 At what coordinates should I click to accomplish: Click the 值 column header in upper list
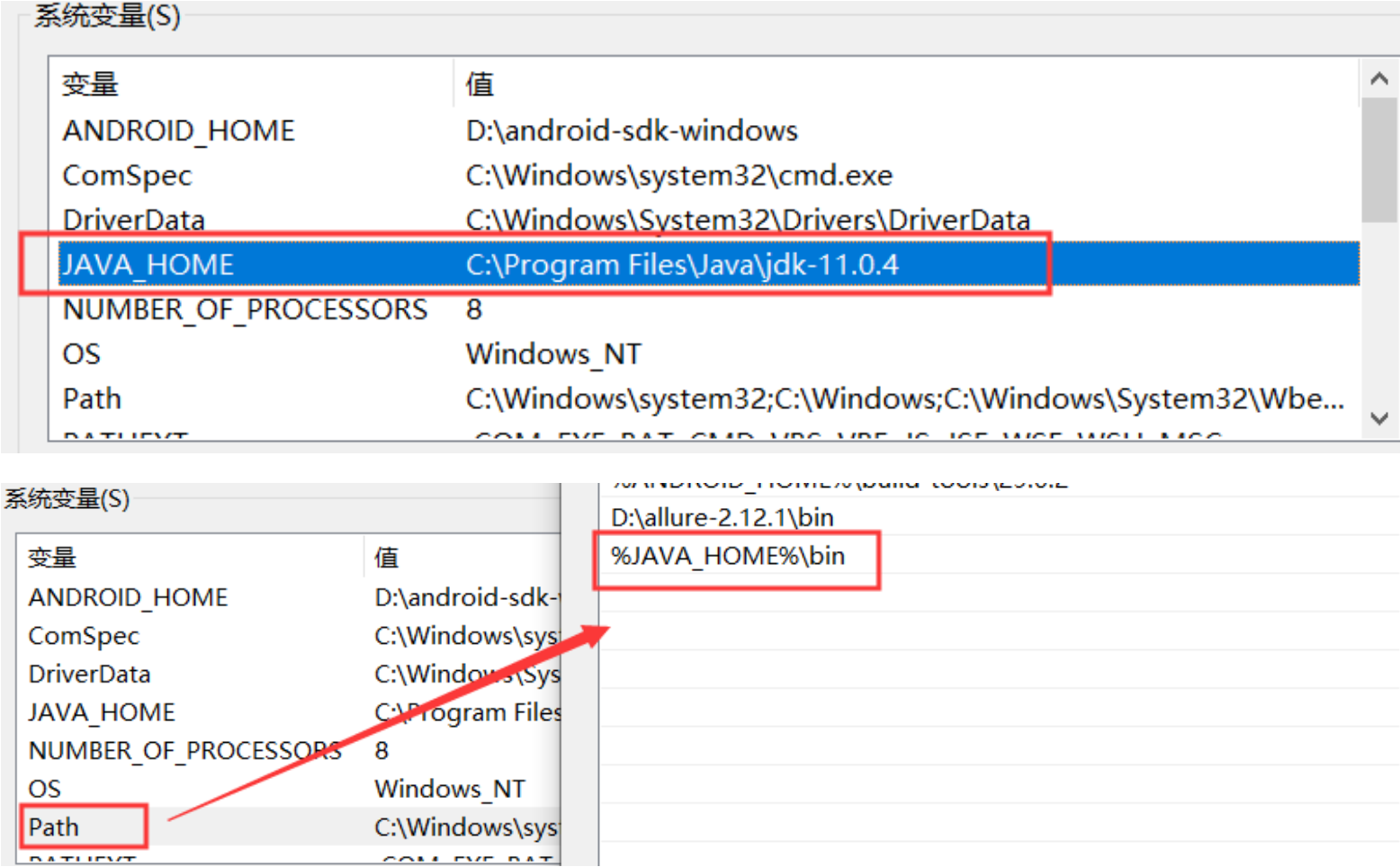click(x=480, y=85)
